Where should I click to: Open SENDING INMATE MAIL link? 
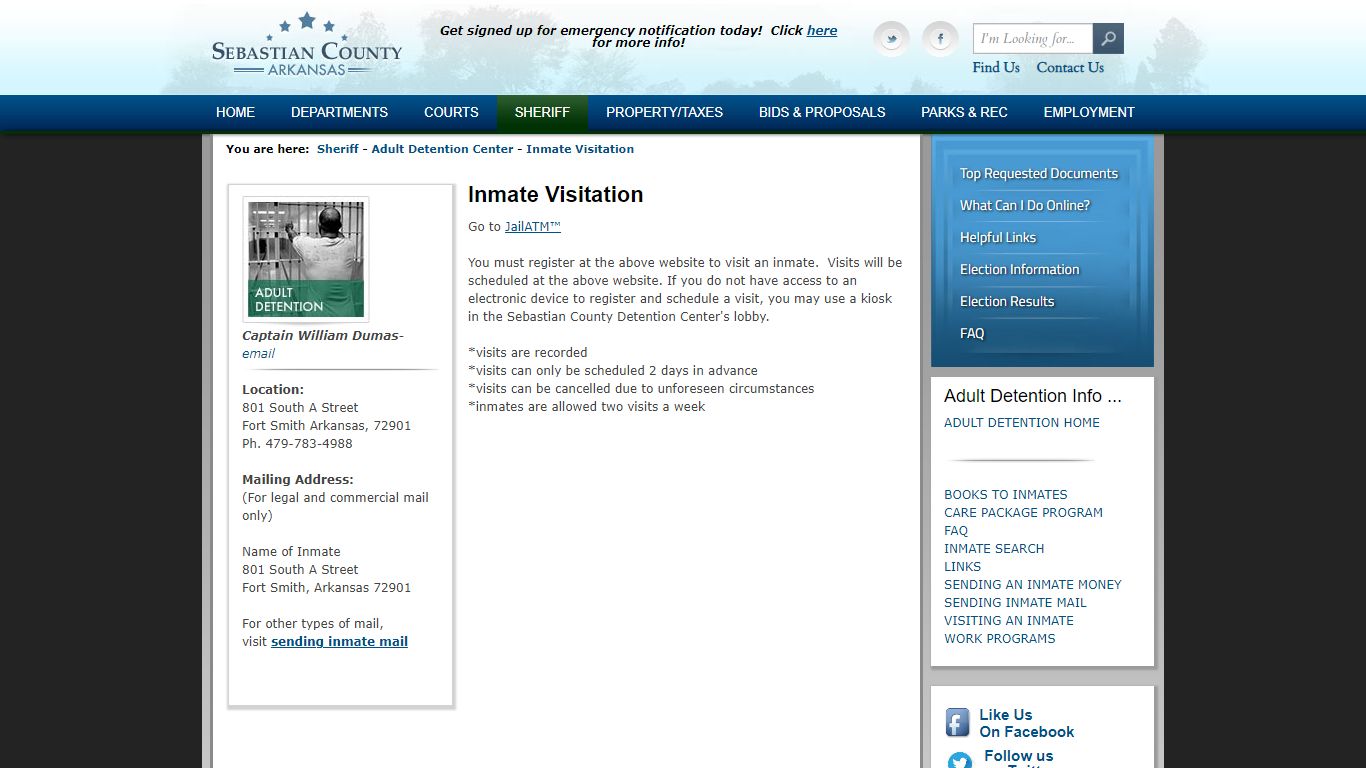[1015, 603]
